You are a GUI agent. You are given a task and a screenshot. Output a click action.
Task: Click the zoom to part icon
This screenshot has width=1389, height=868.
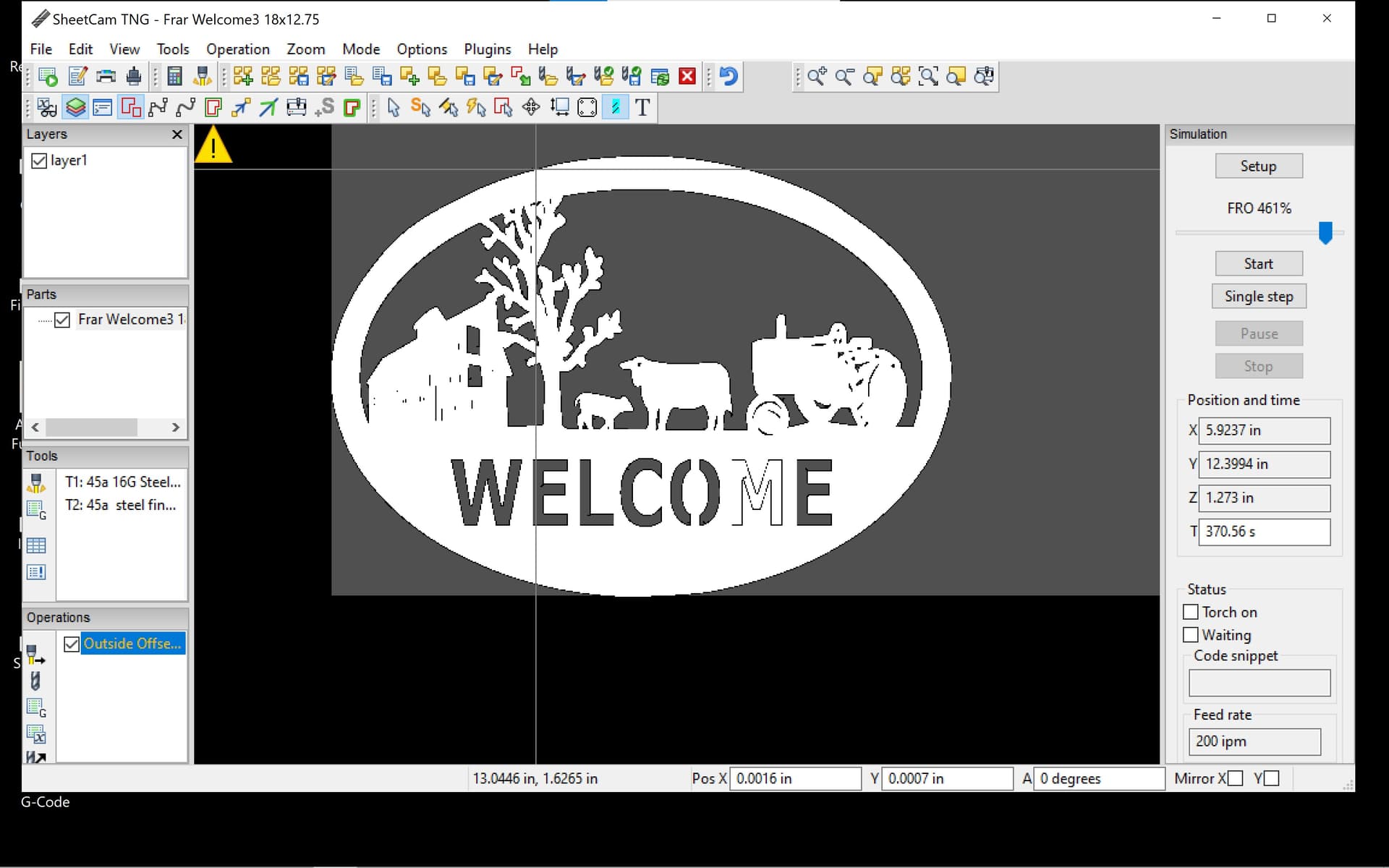pyautogui.click(x=872, y=77)
